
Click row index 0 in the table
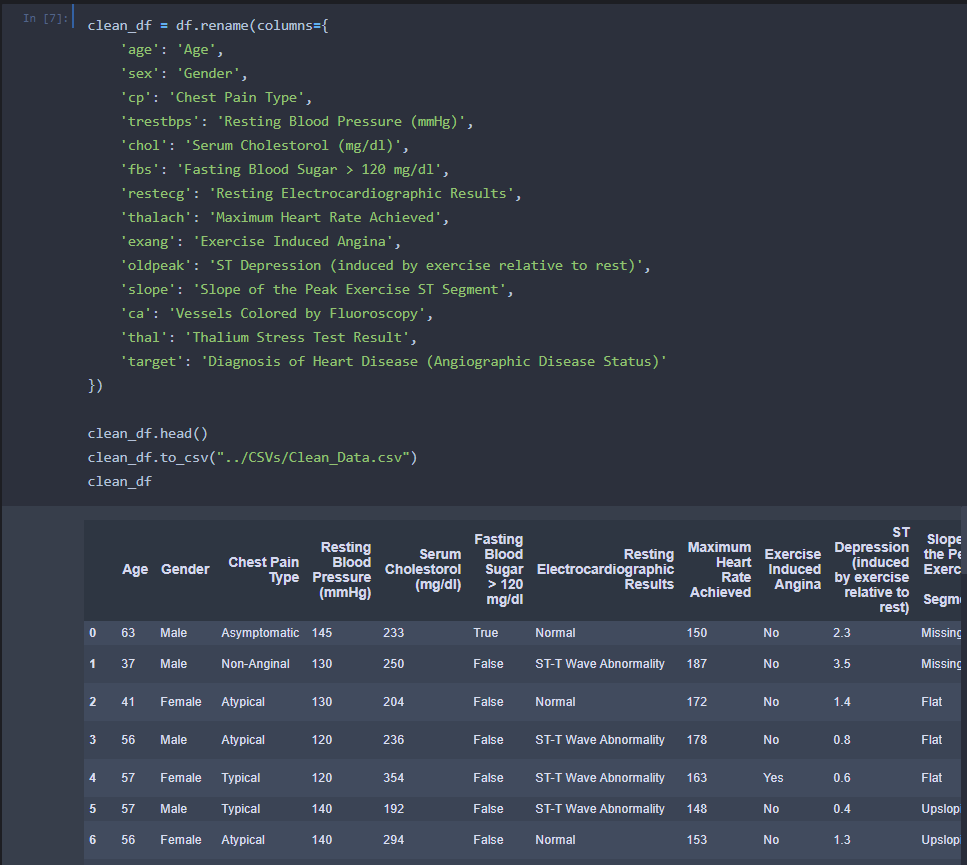[93, 633]
